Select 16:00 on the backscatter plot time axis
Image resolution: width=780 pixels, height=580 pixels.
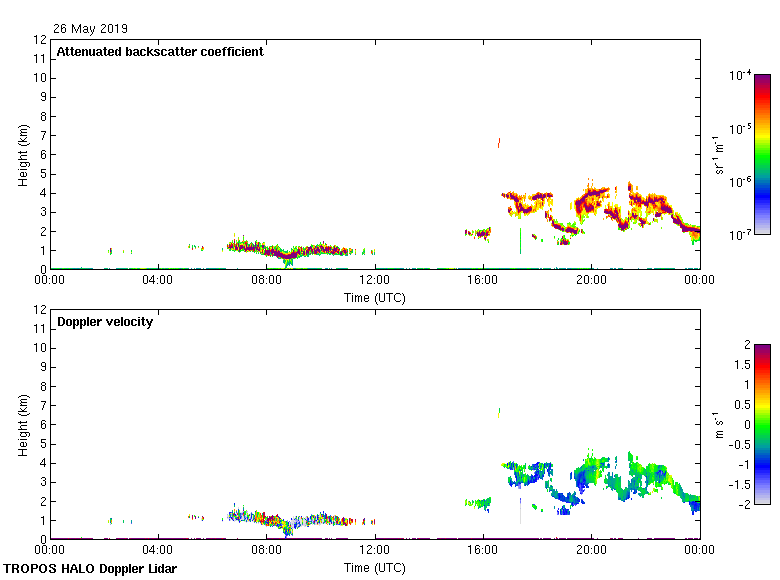483,280
